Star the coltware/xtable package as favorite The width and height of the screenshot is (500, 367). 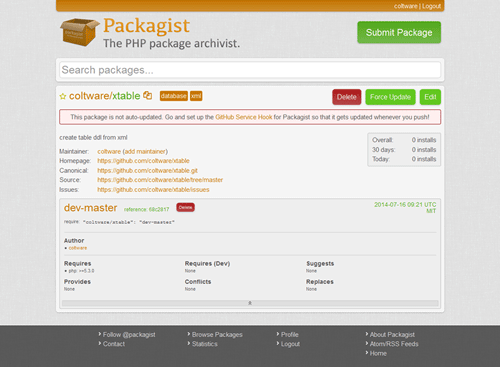(63, 96)
